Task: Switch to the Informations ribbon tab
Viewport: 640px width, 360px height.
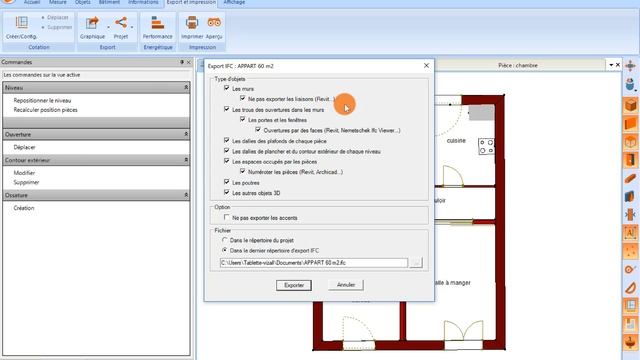Action: coord(143,2)
